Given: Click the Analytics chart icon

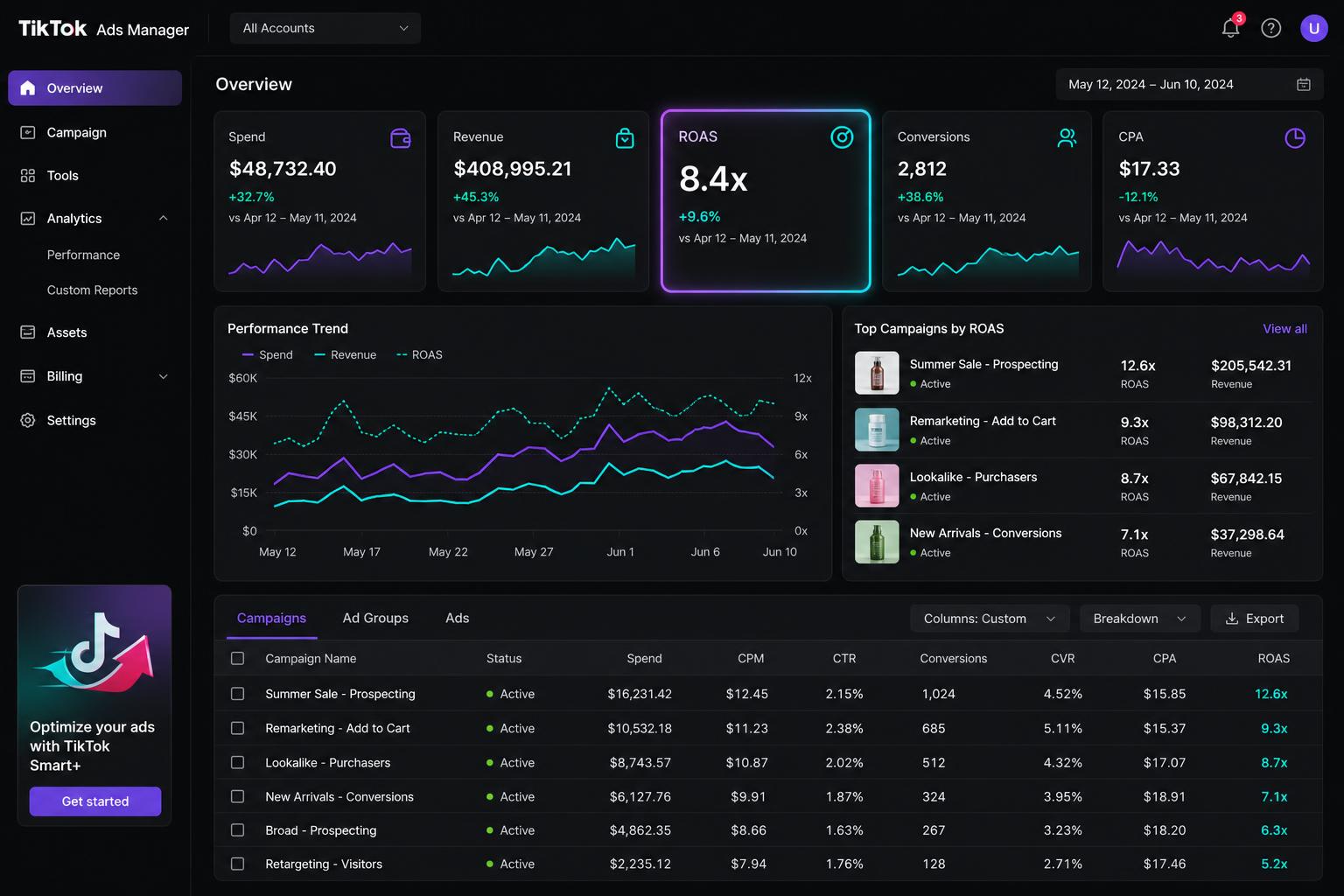Looking at the screenshot, I should click(x=28, y=218).
